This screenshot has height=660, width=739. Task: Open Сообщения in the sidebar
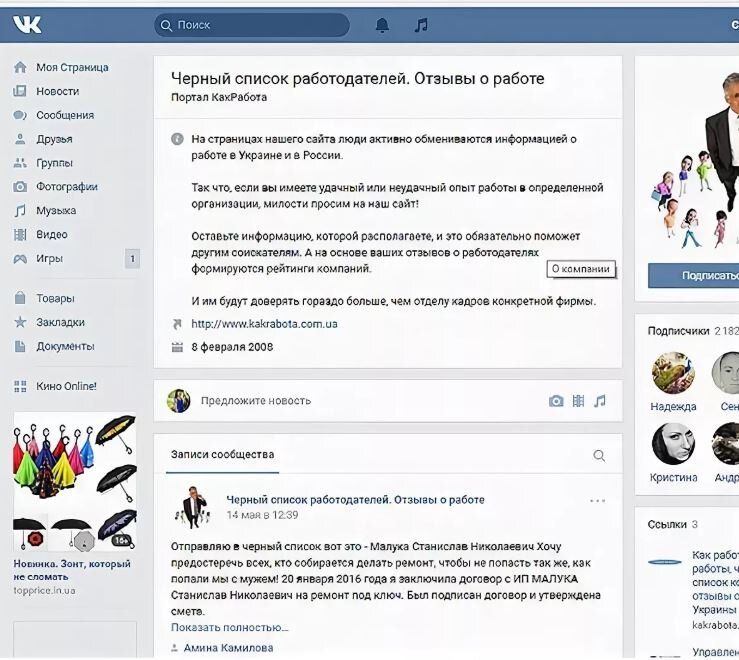[x=65, y=115]
